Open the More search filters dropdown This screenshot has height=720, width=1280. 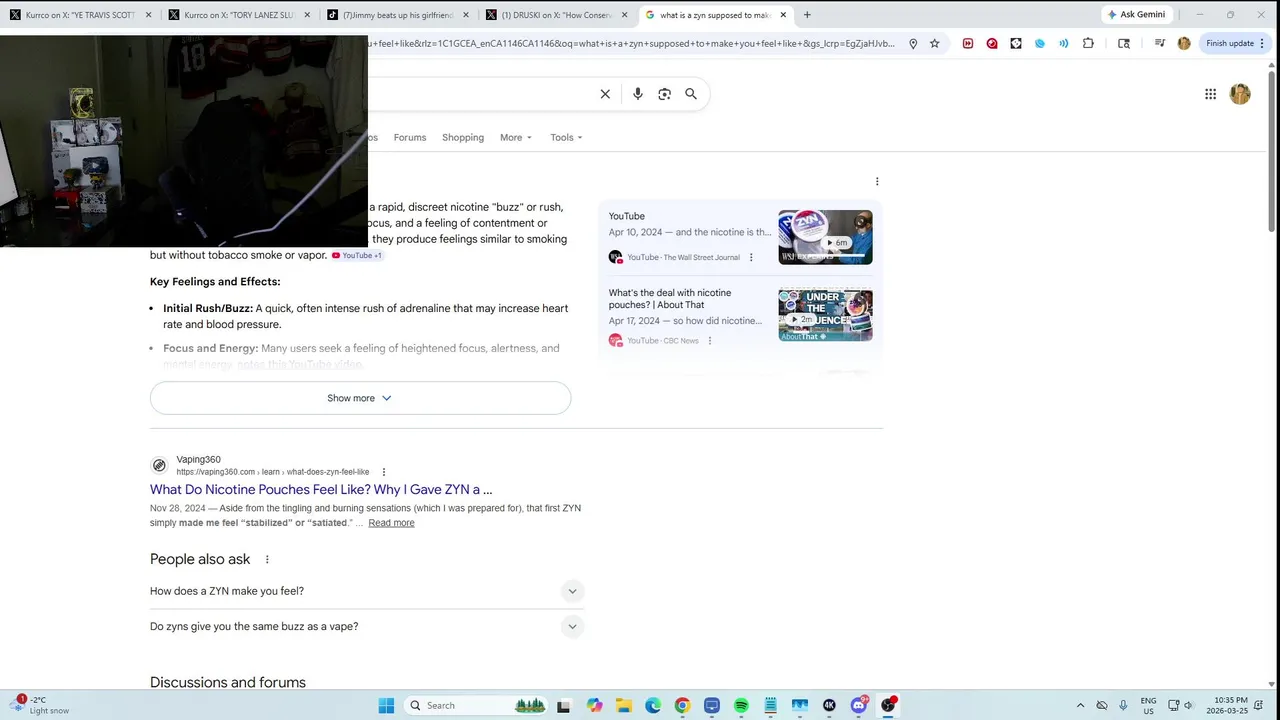(x=516, y=138)
